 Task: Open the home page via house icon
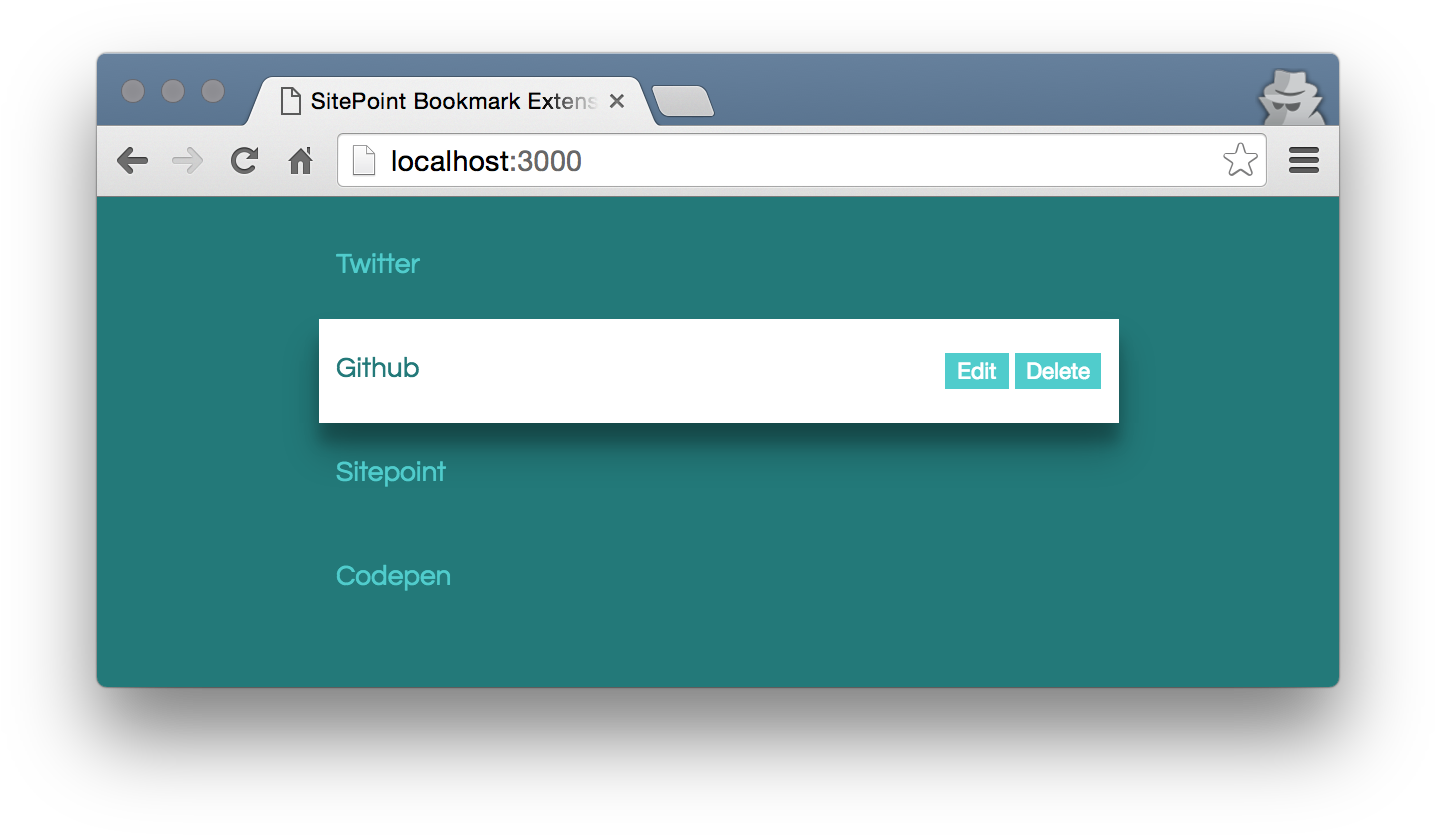300,160
